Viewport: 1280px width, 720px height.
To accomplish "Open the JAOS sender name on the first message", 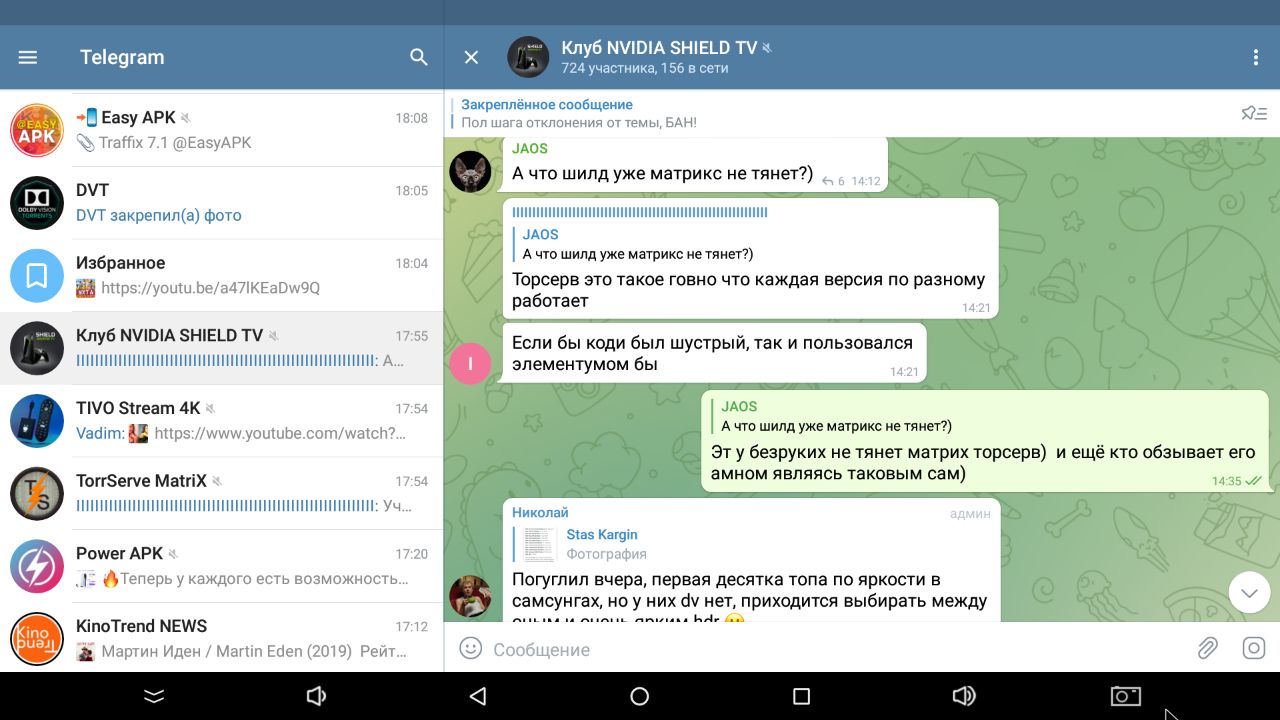I will (x=530, y=148).
